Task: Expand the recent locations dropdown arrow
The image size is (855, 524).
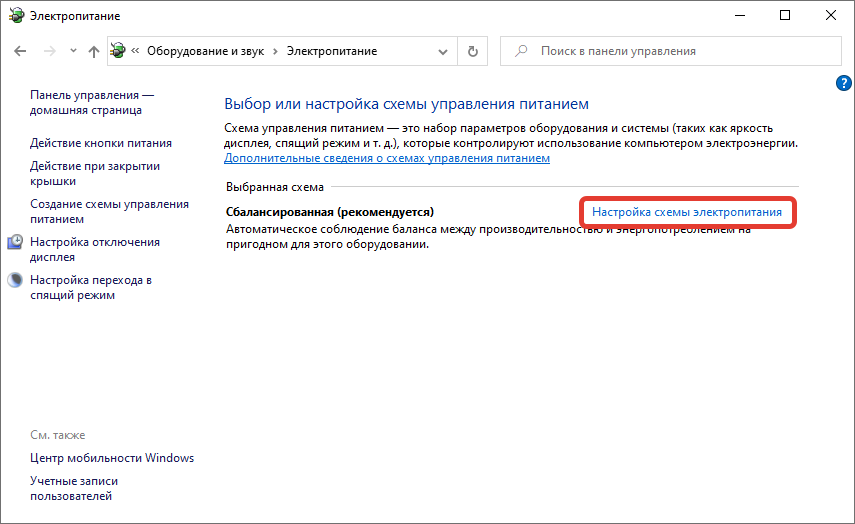Action: click(72, 51)
